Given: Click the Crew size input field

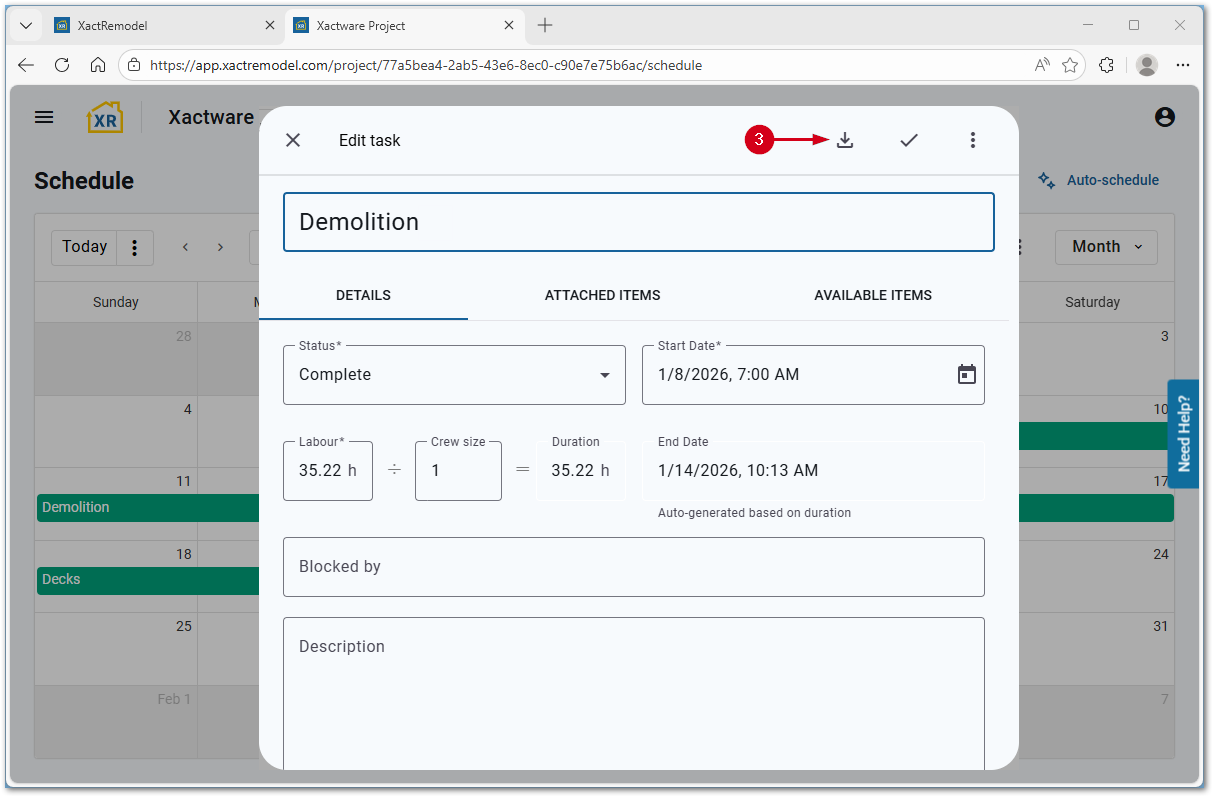Looking at the screenshot, I should point(458,471).
